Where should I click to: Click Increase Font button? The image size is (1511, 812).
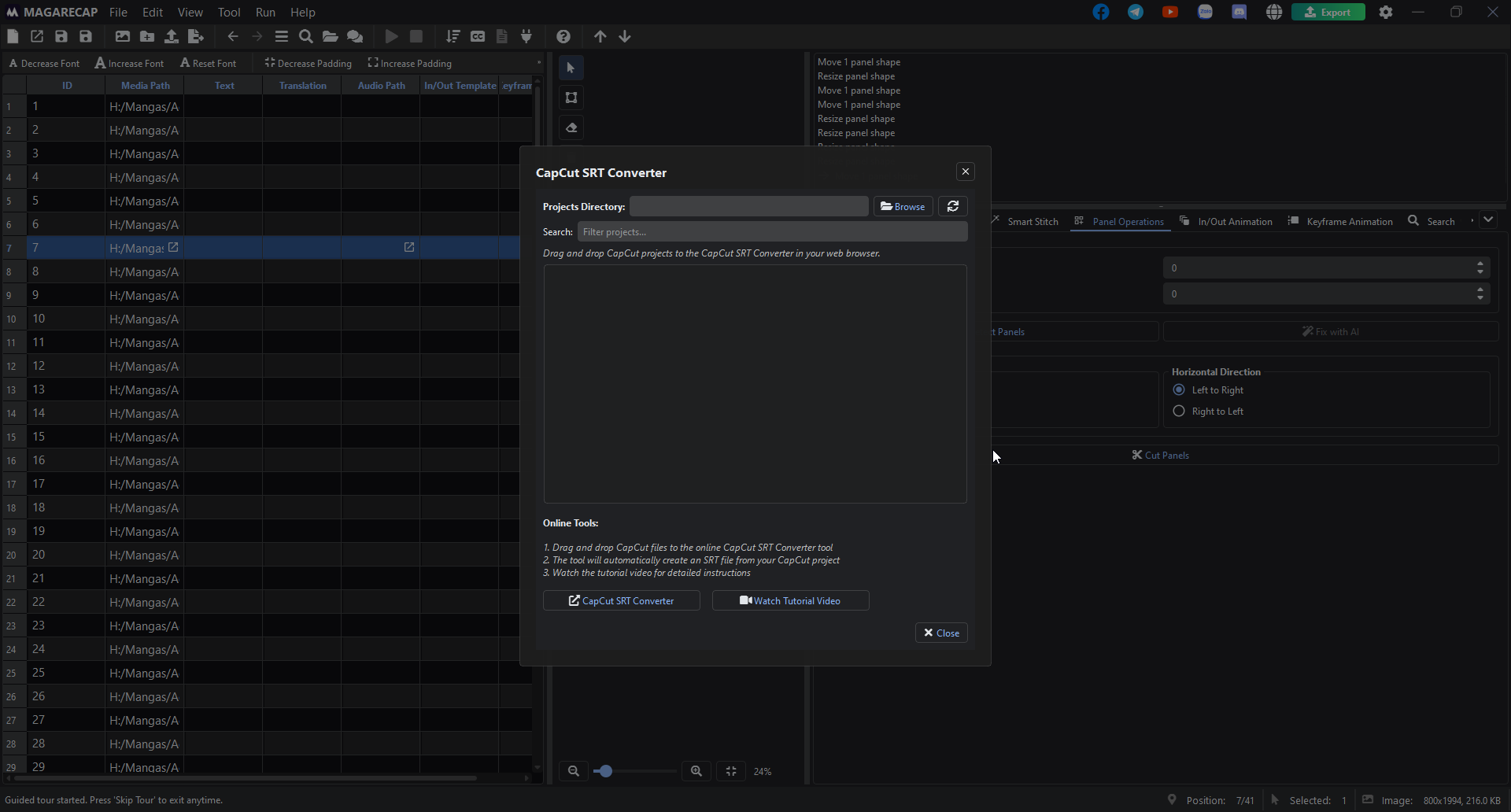[x=130, y=63]
